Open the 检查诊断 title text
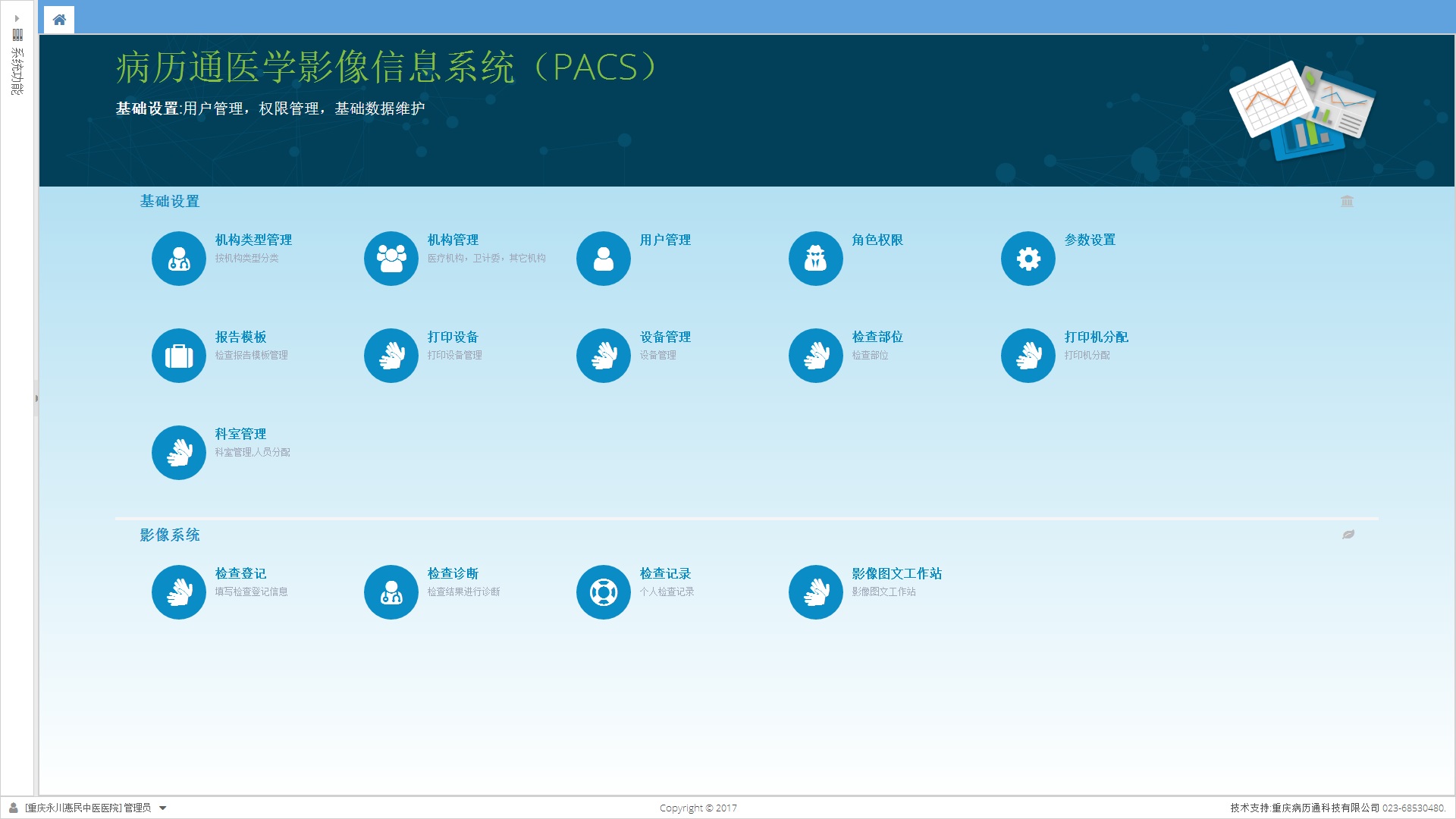The image size is (1456, 819). pyautogui.click(x=453, y=573)
